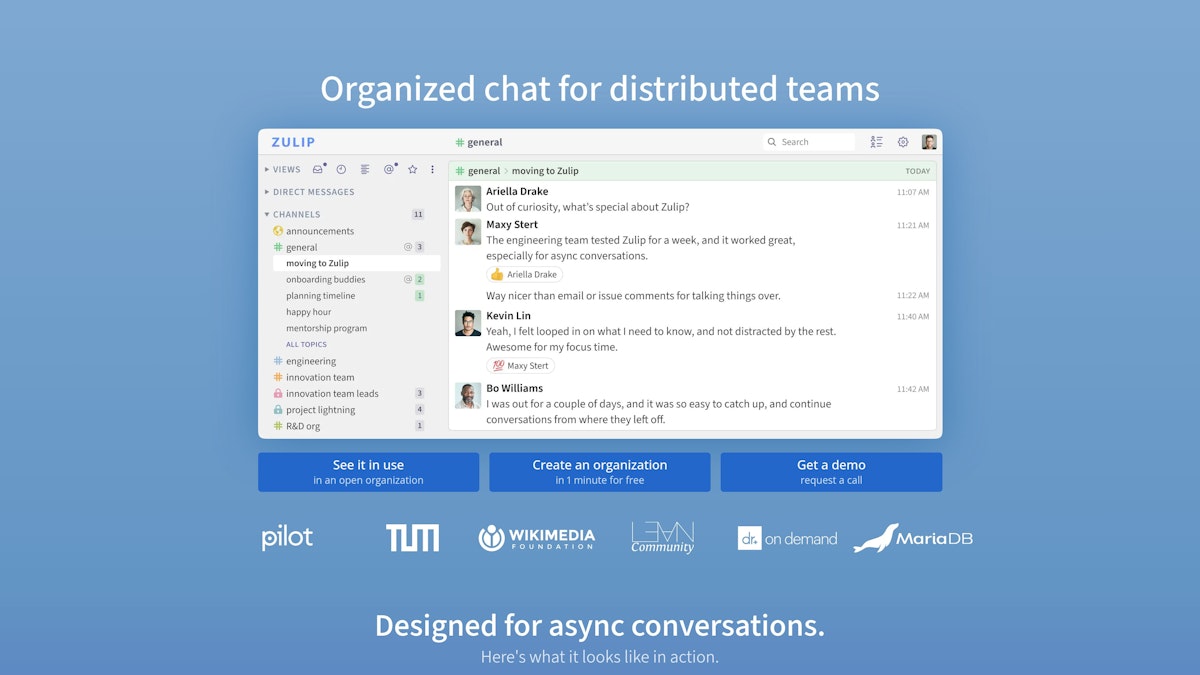Click the unread count 11 beside CHANNELS

pyautogui.click(x=418, y=214)
